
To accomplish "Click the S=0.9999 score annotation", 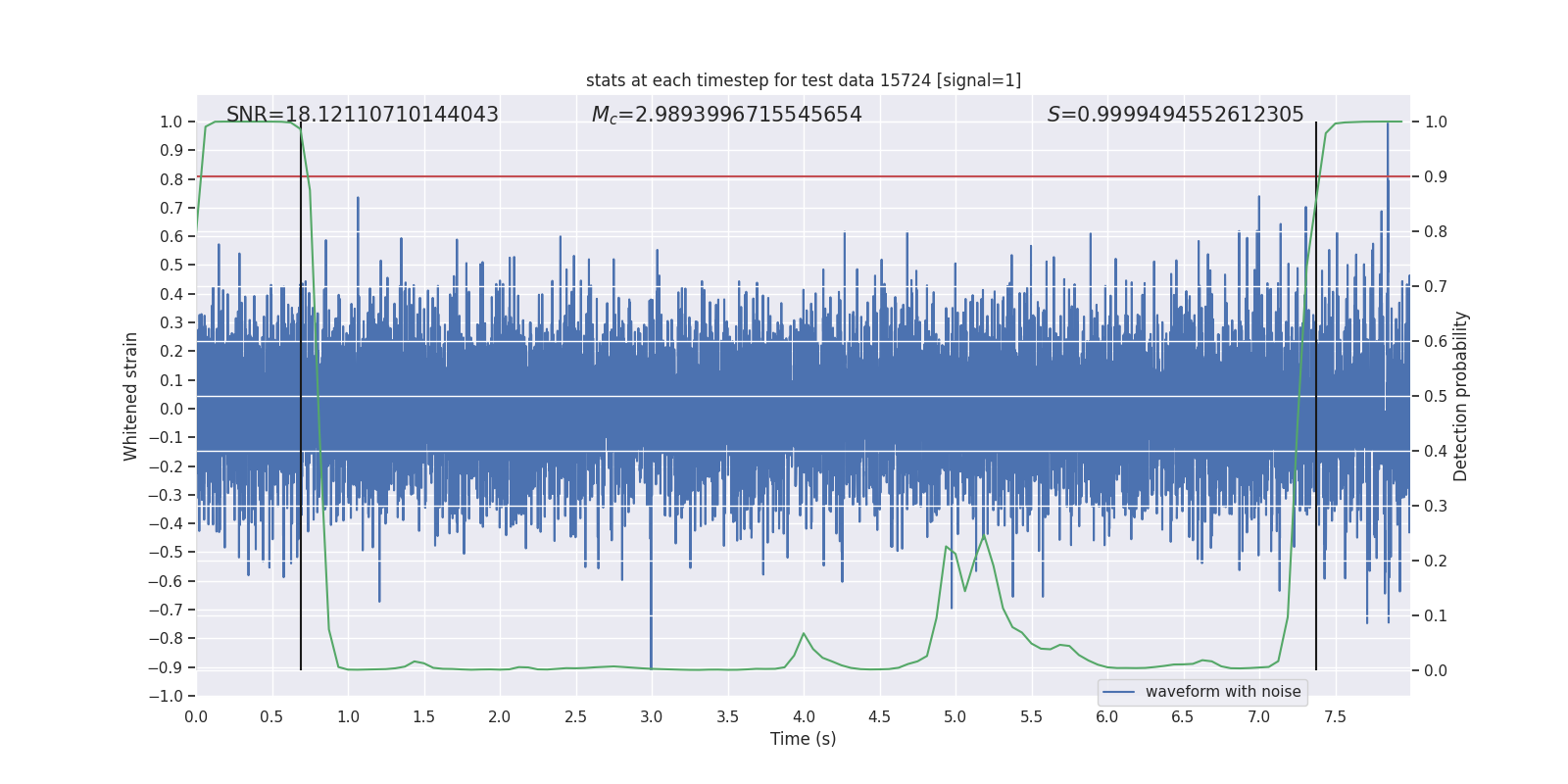I will [1175, 115].
